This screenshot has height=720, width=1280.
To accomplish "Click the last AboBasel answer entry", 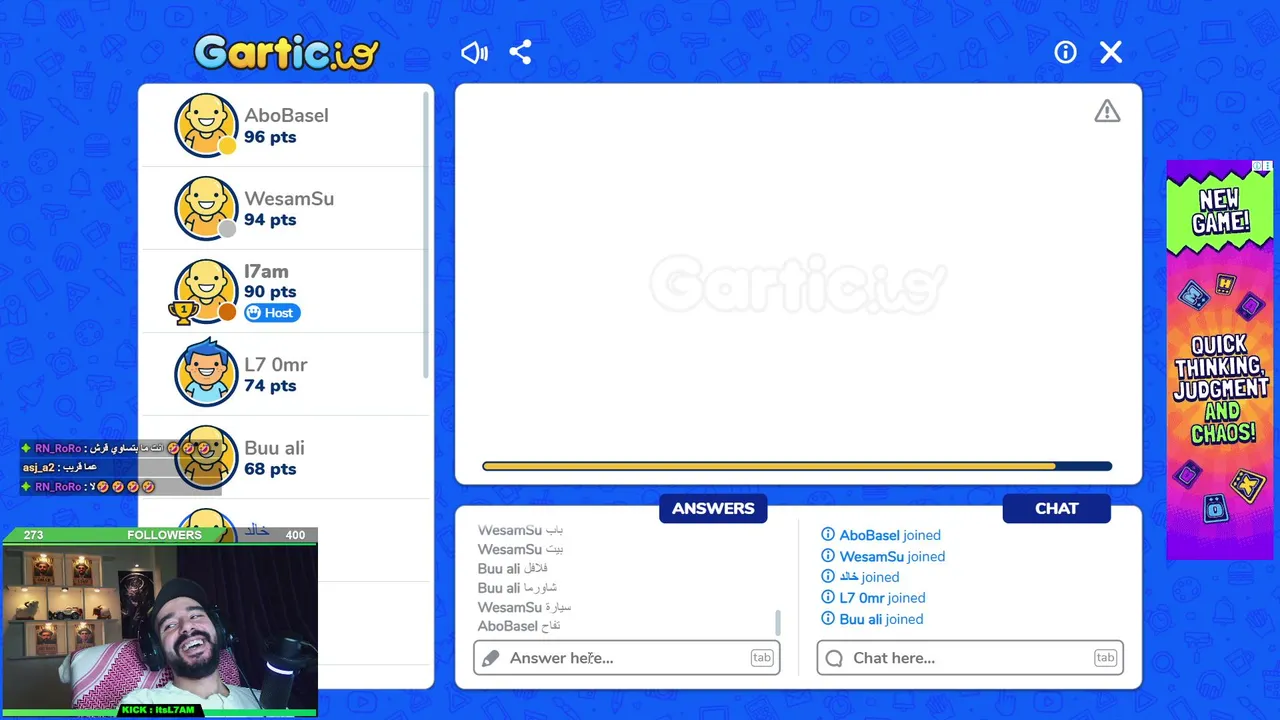I will 519,626.
